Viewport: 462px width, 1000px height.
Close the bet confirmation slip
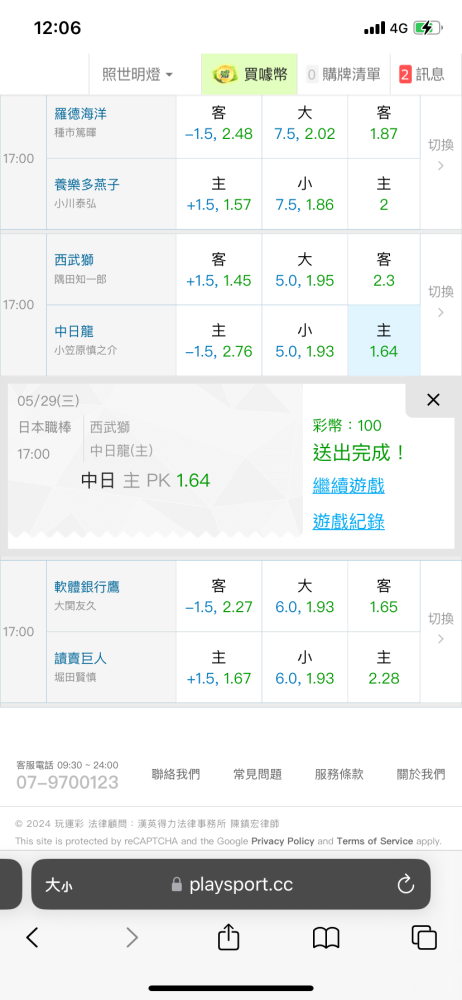(433, 400)
